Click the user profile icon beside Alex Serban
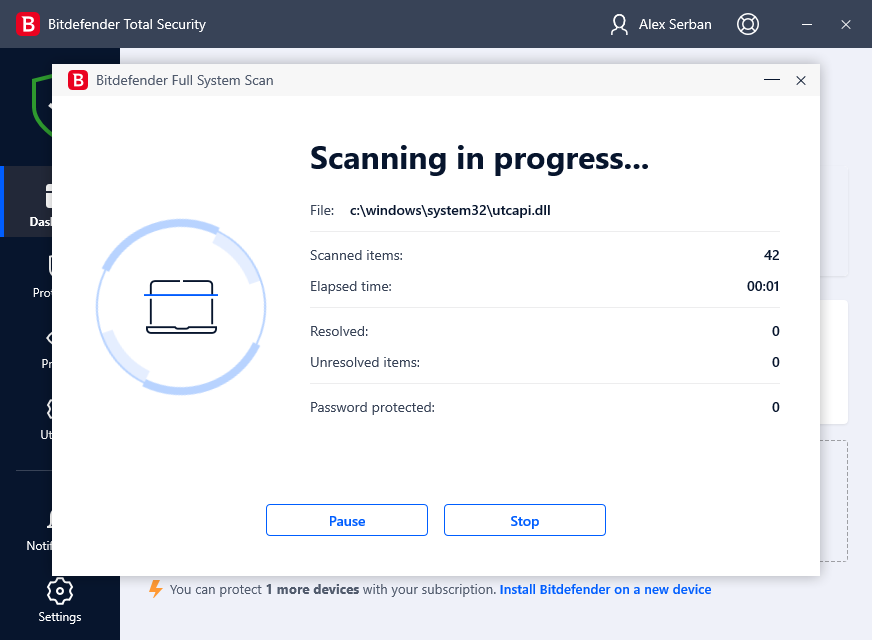 point(619,24)
